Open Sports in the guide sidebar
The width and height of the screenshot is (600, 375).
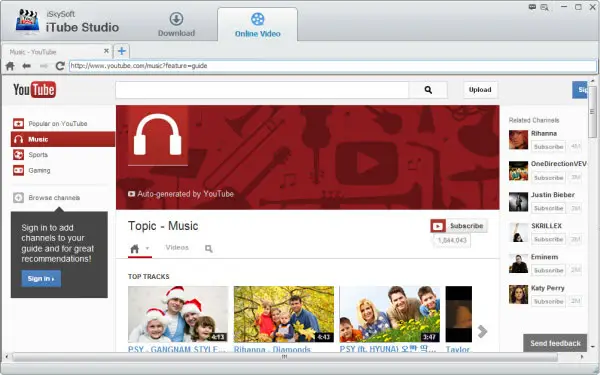38,155
